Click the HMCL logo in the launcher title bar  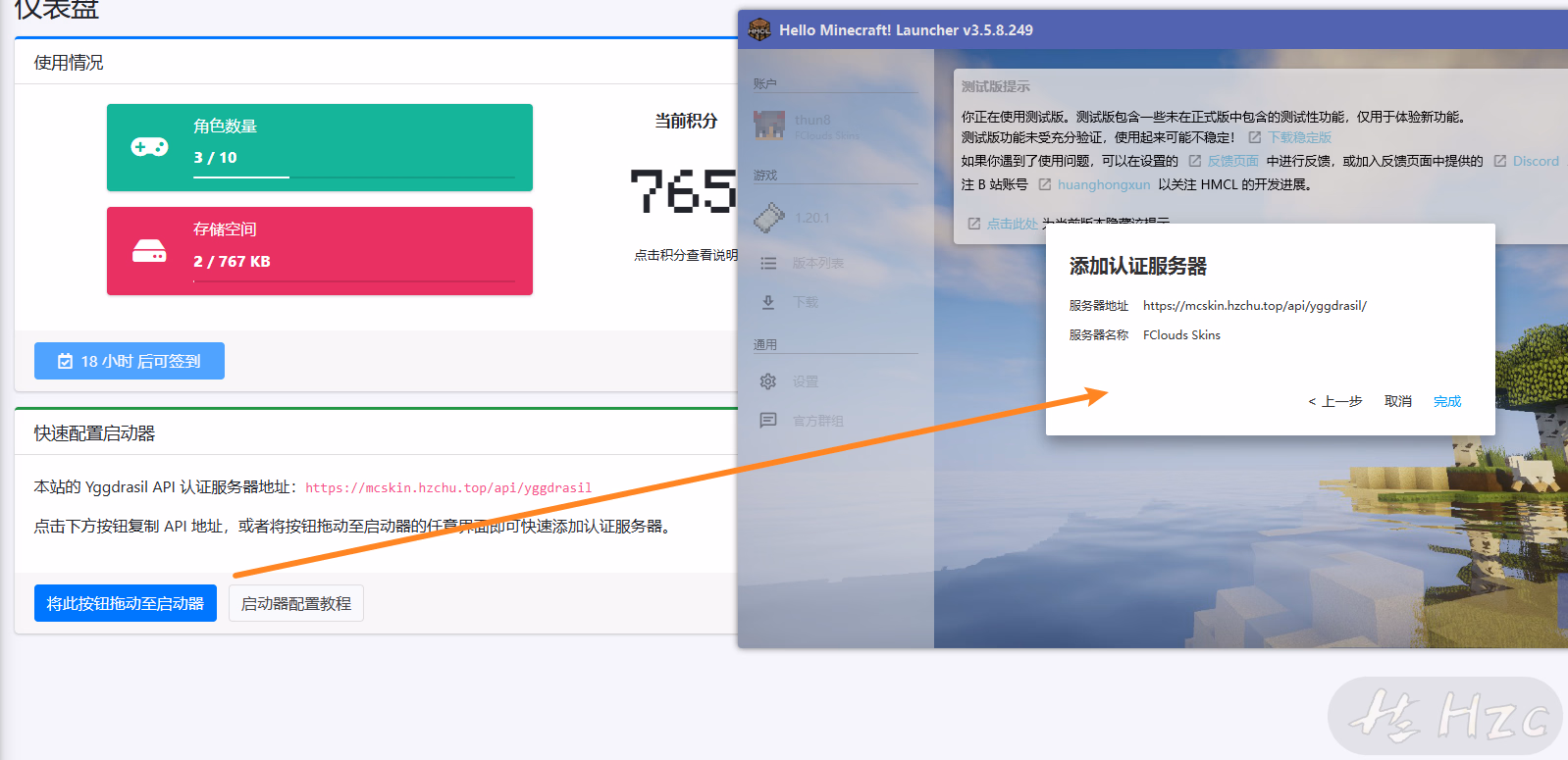point(759,29)
